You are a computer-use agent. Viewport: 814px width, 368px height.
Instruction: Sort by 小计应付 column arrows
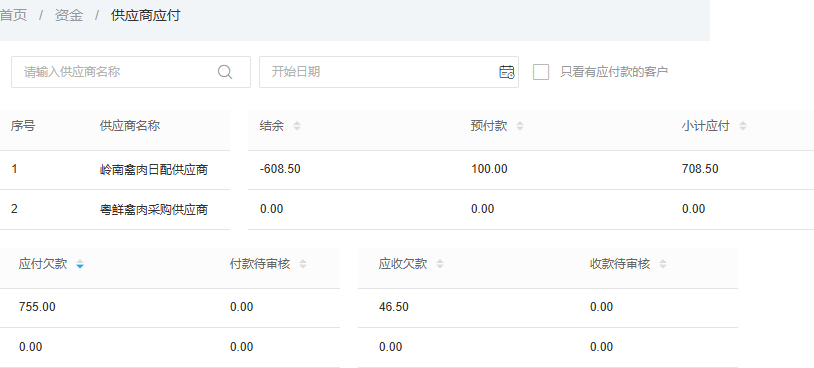743,126
